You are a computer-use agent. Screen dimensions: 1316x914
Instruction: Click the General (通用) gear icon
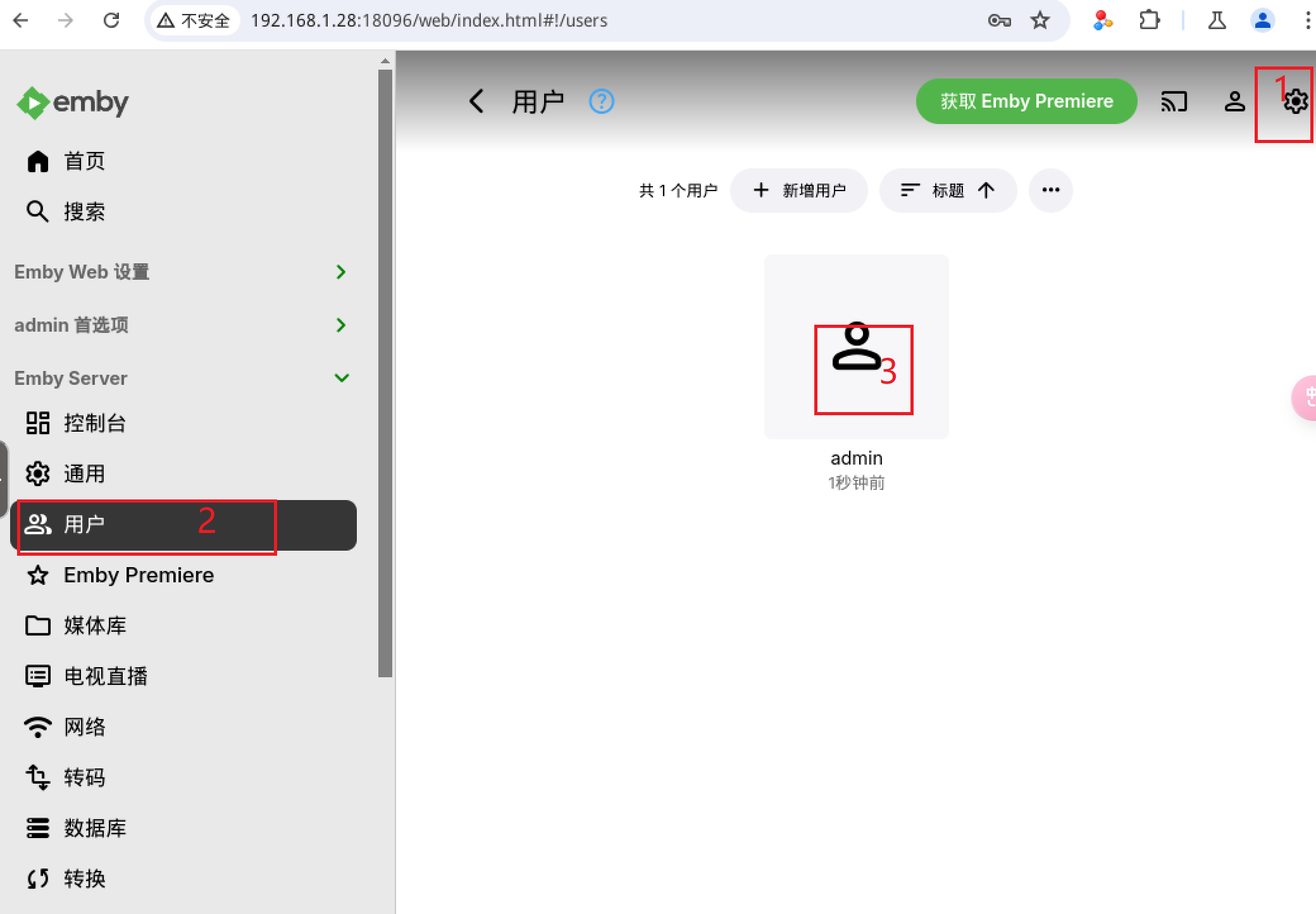(38, 473)
